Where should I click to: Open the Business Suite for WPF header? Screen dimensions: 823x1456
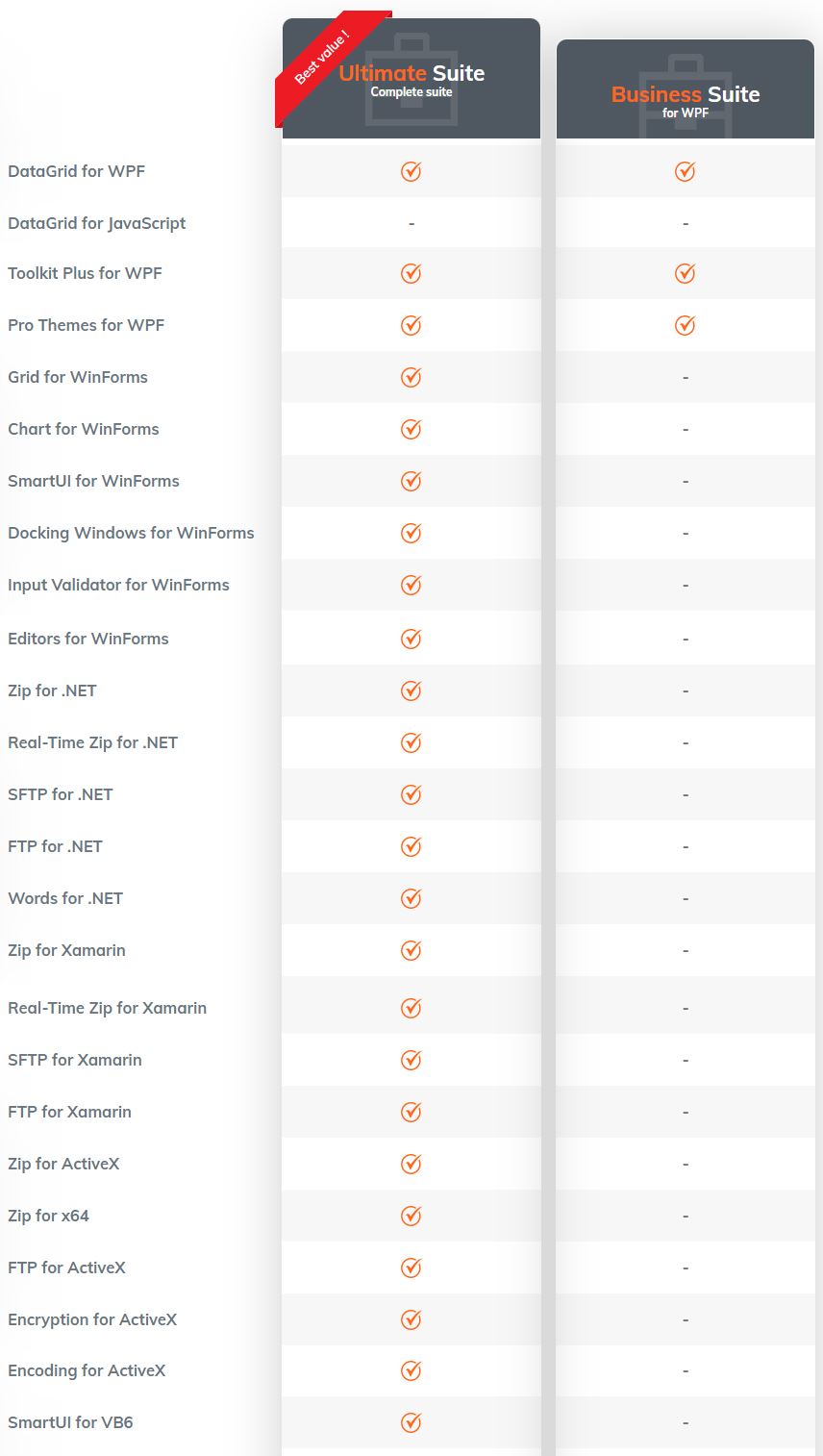pos(686,90)
